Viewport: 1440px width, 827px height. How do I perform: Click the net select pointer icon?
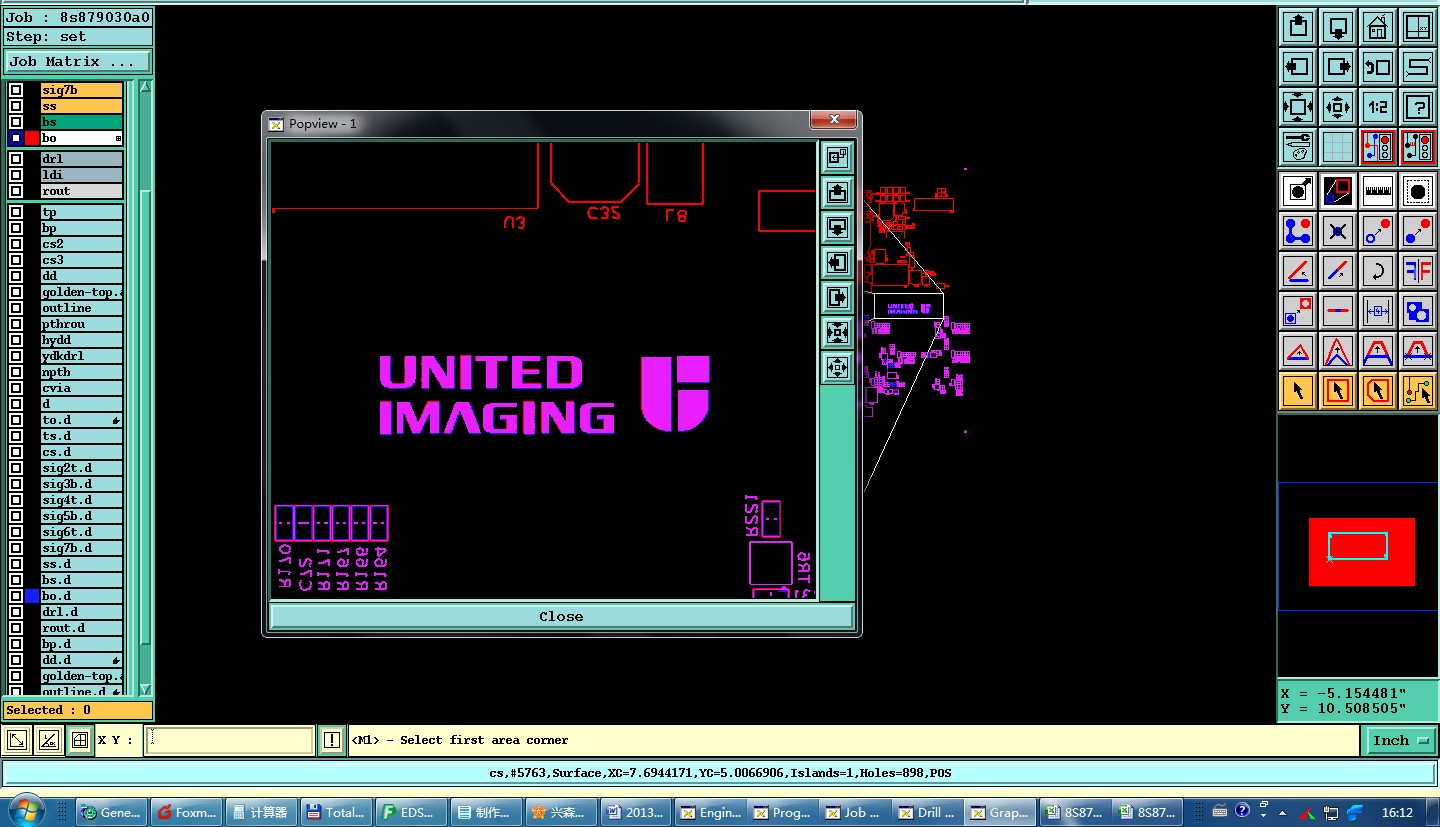[x=1418, y=391]
